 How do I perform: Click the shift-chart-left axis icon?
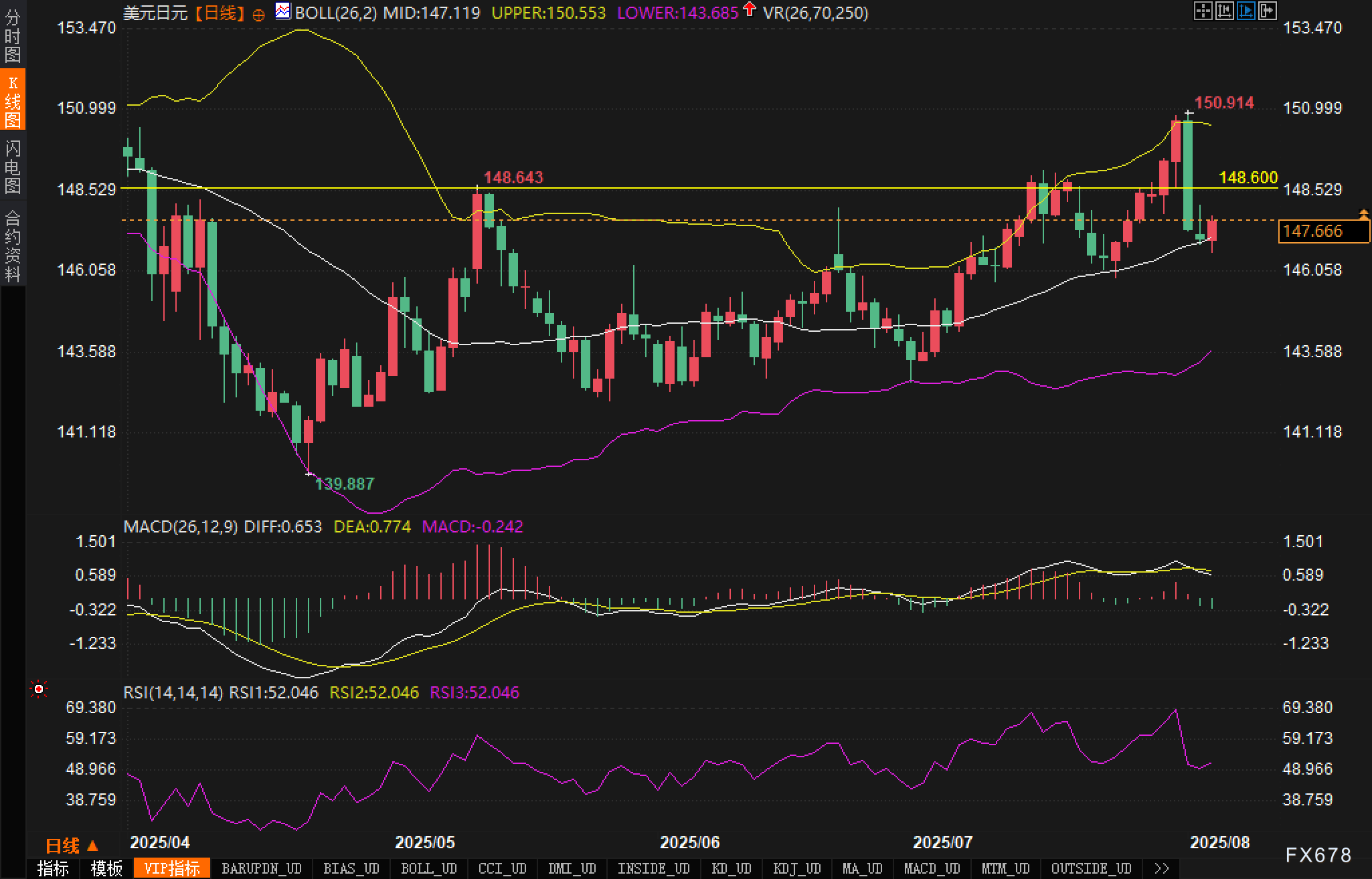1224,11
